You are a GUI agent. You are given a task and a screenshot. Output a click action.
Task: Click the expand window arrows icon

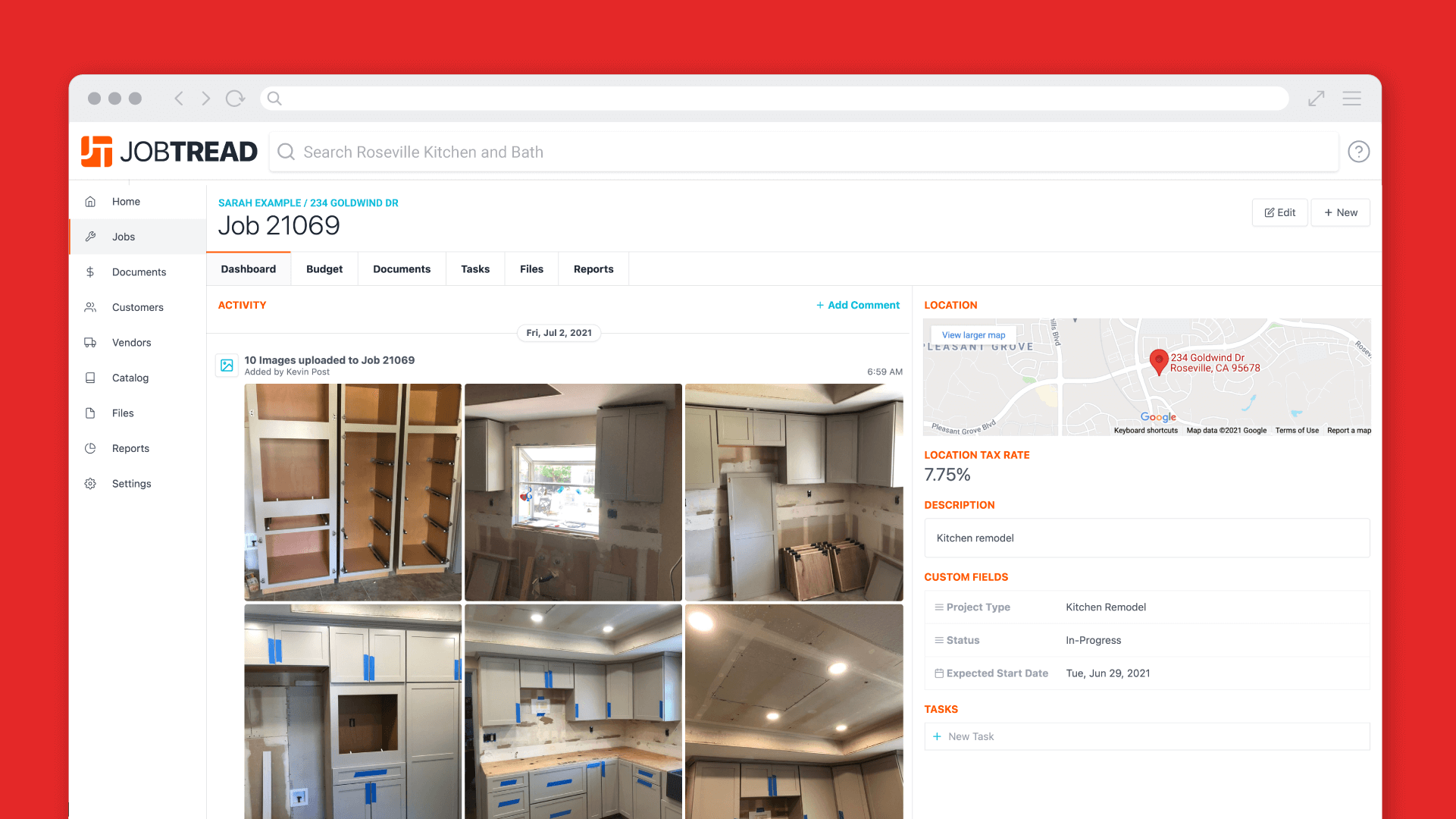click(x=1316, y=99)
